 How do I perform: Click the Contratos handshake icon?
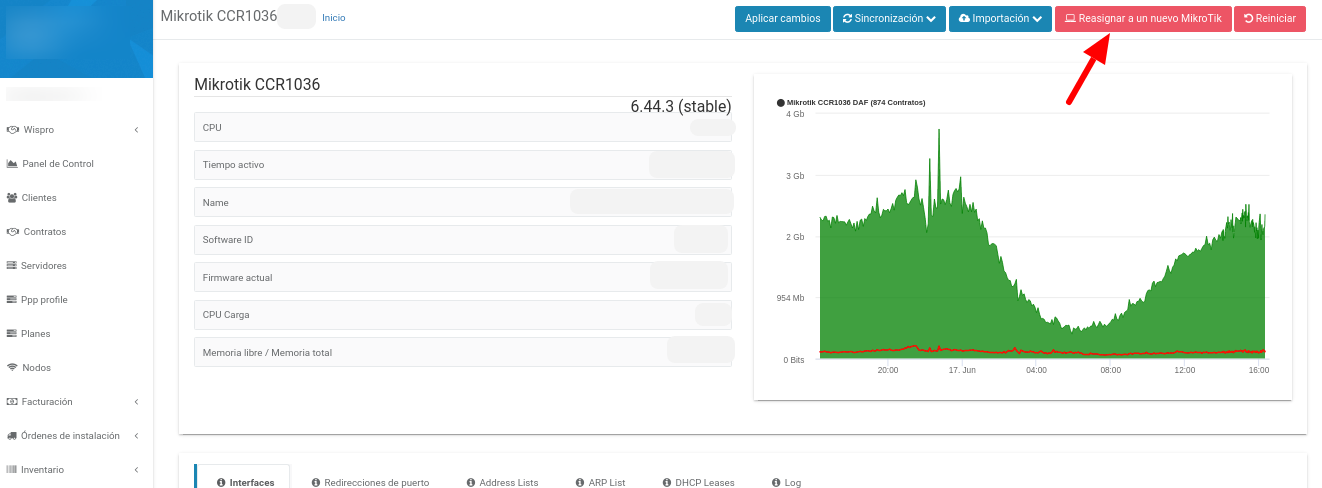pos(13,232)
